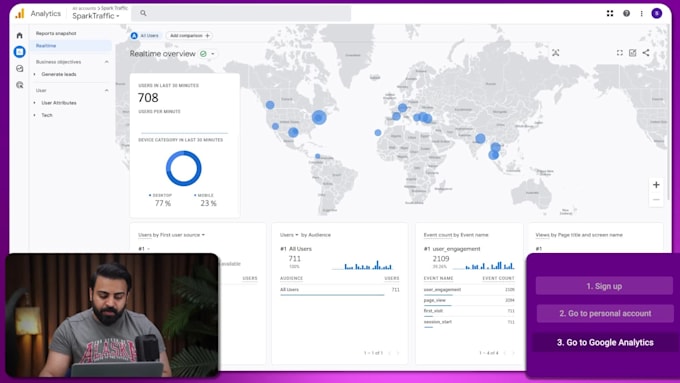Screen dimensions: 680x383
Task: Click the All Users comparison chip
Action: pos(145,36)
